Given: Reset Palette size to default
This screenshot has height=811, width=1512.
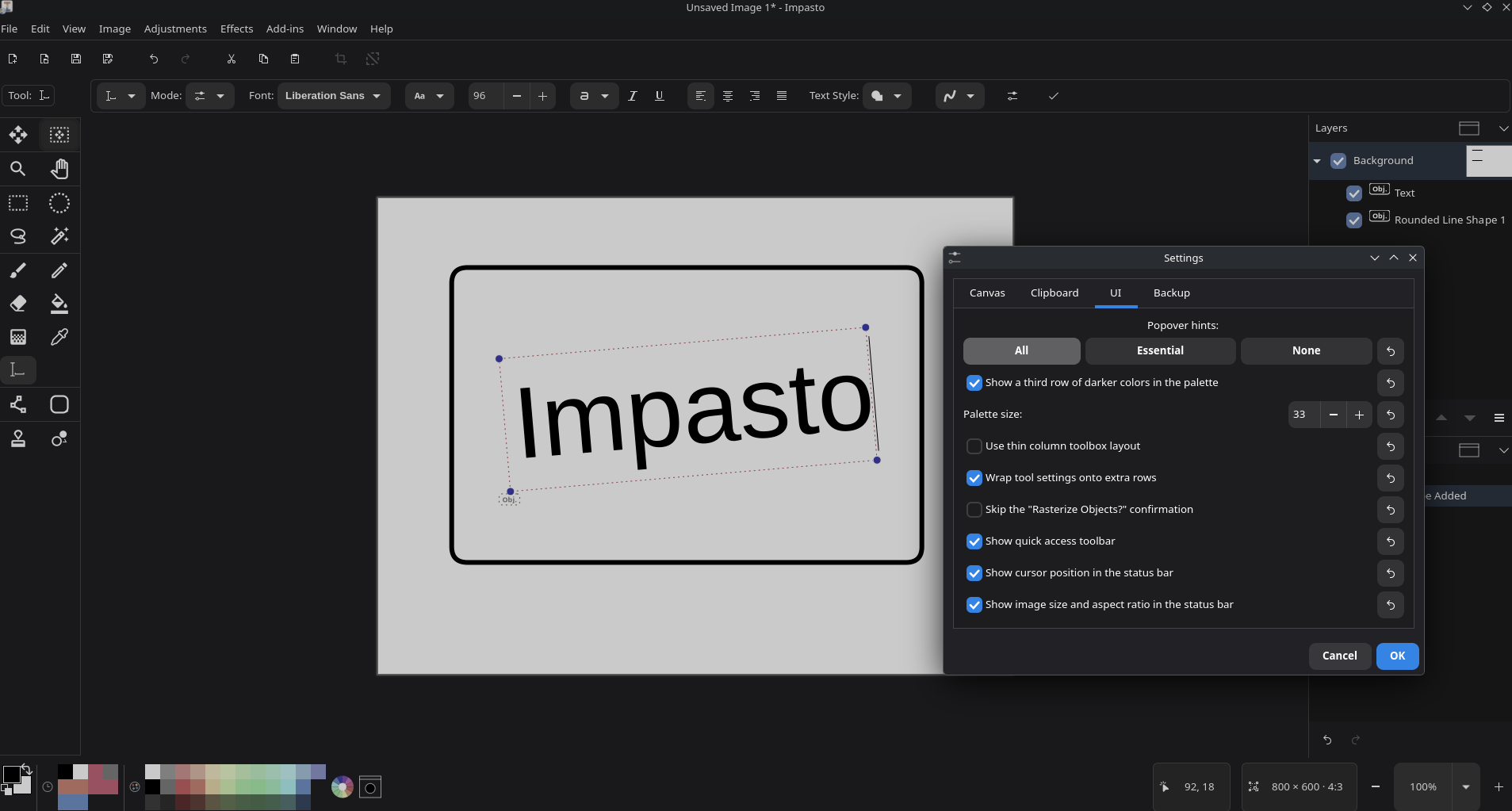Looking at the screenshot, I should click(1391, 415).
